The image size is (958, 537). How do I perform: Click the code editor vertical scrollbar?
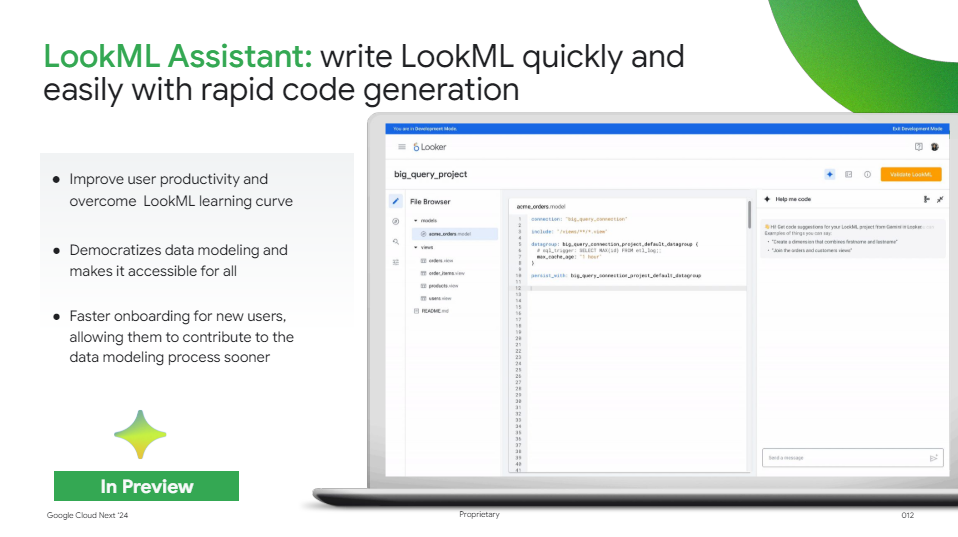(x=749, y=215)
